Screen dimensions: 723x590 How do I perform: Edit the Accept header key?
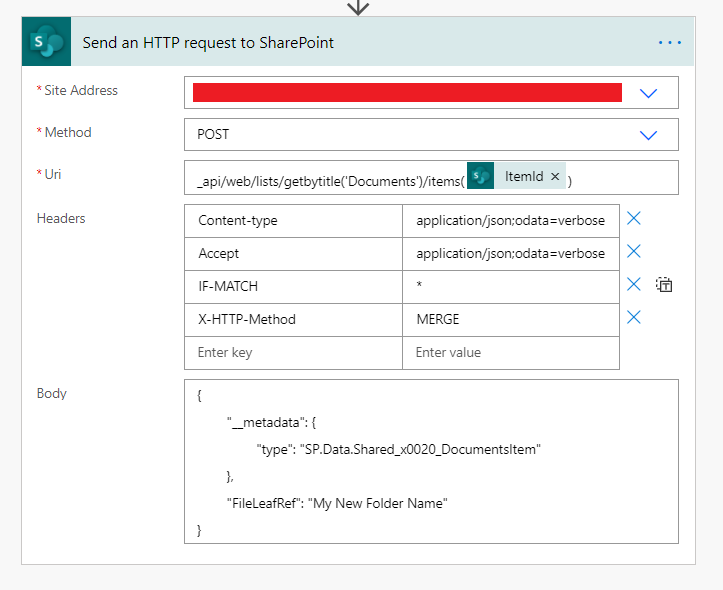click(293, 254)
